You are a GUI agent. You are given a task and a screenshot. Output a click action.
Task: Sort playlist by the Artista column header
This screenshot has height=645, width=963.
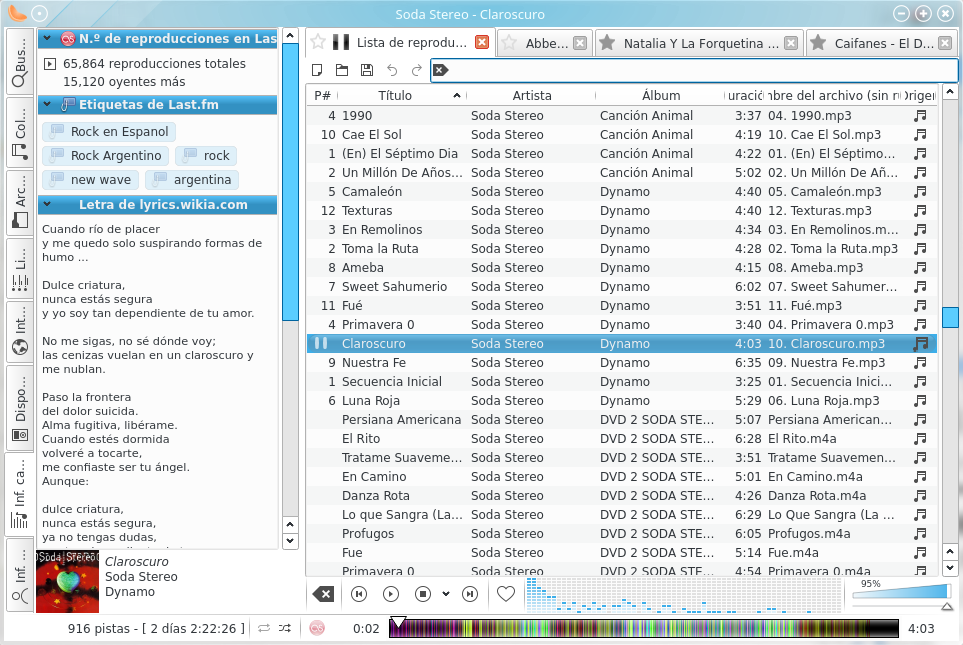click(531, 95)
